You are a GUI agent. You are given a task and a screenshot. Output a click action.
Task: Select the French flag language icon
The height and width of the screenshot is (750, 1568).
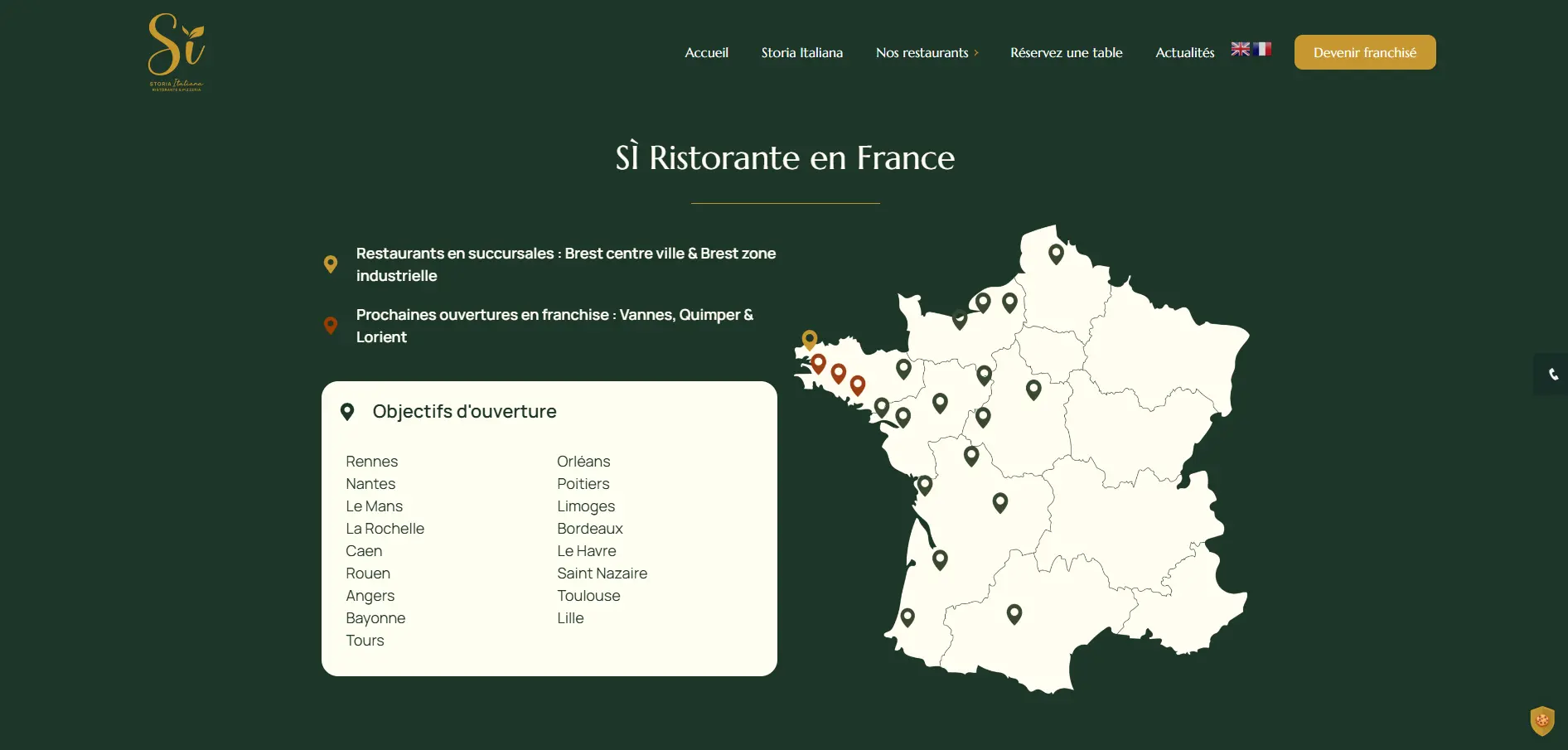click(x=1262, y=49)
